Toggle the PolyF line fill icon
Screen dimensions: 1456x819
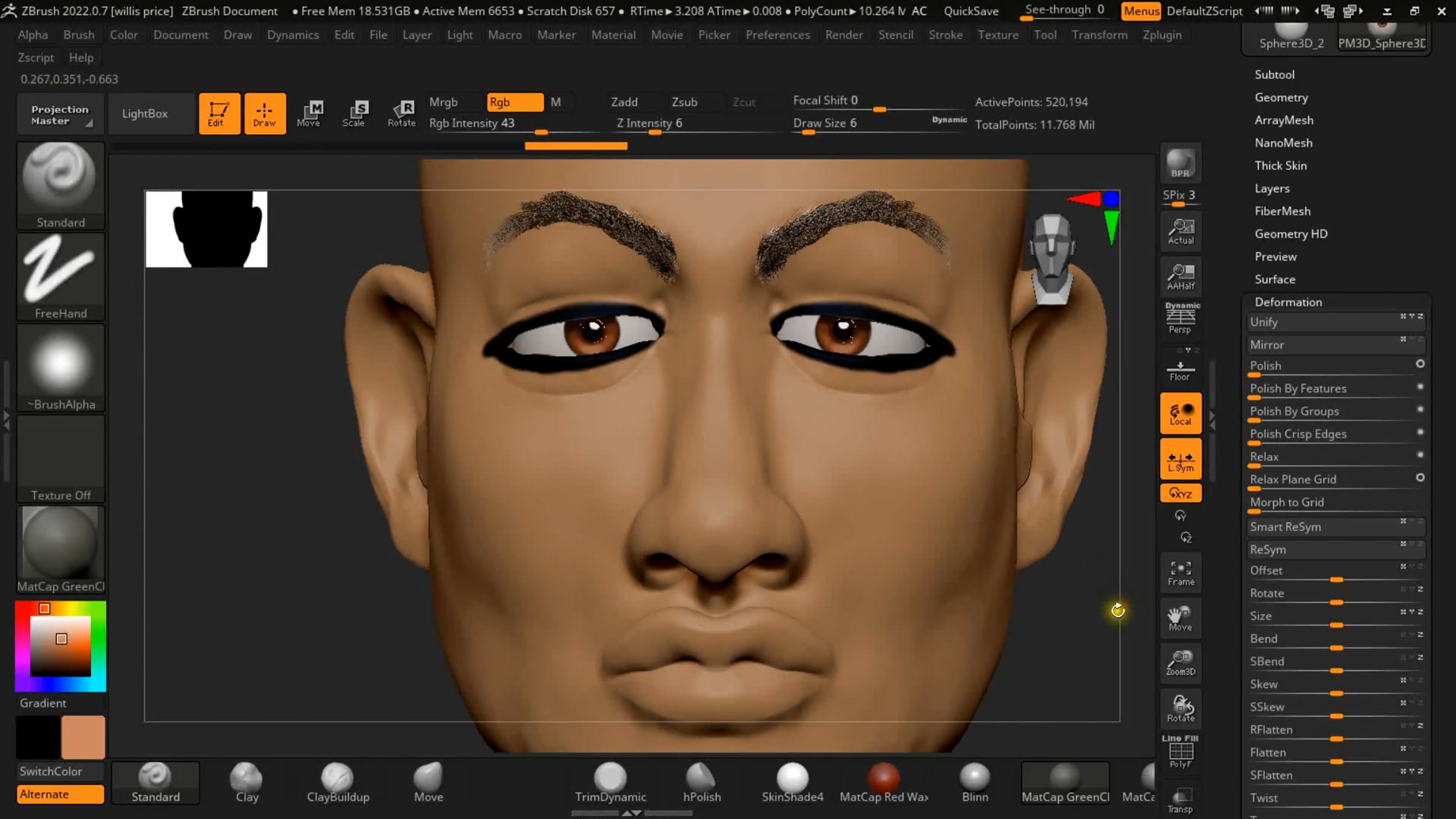click(x=1180, y=753)
